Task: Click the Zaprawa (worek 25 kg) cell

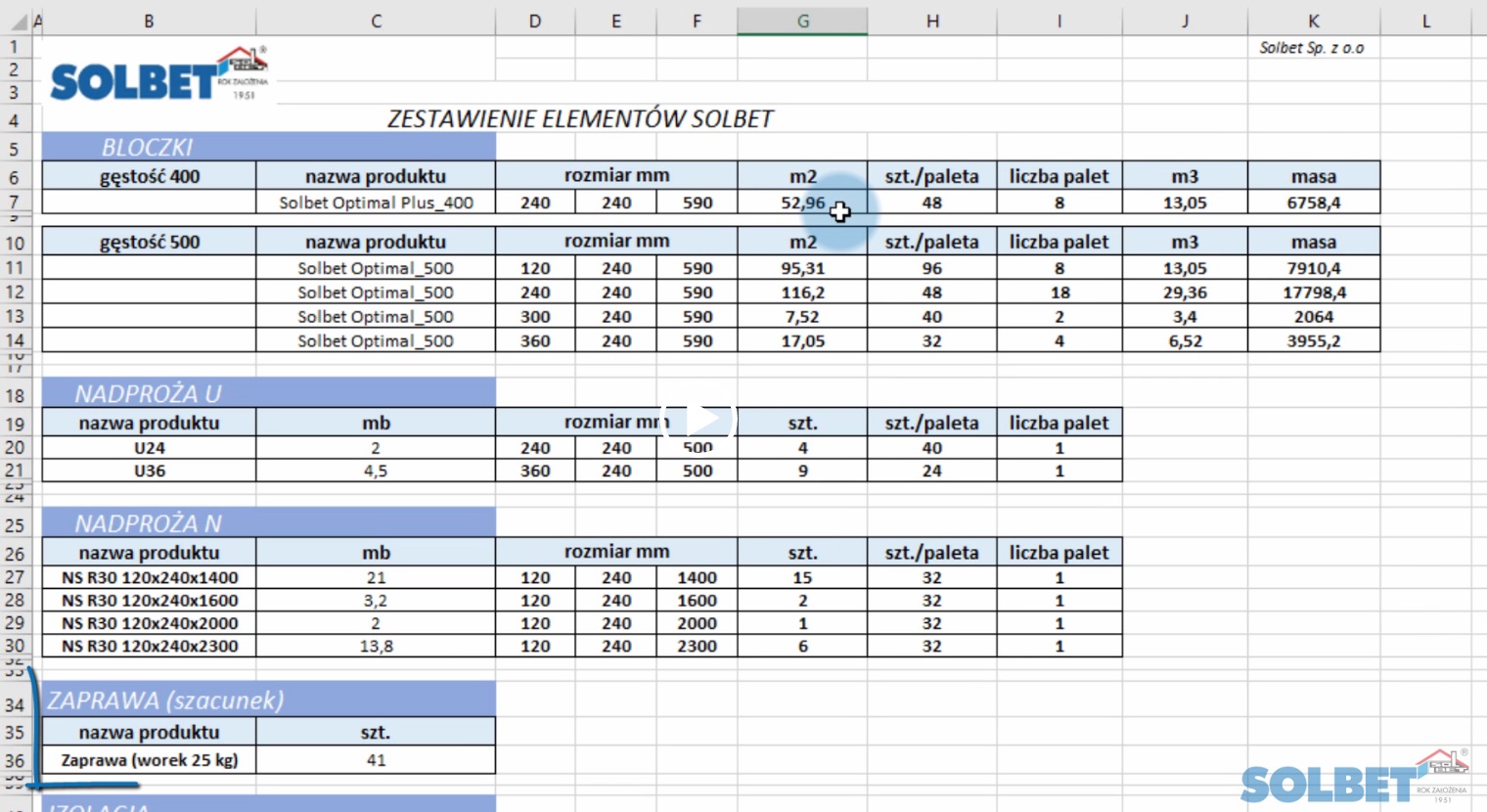Action: point(149,760)
